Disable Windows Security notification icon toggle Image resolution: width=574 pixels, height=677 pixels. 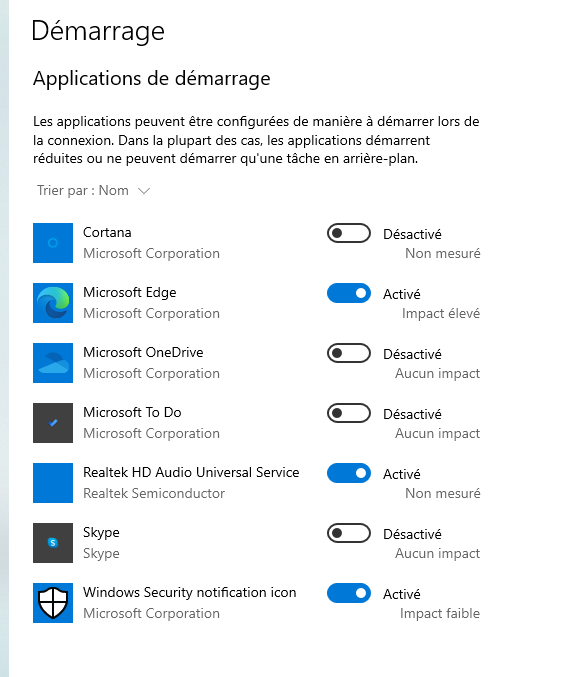(x=349, y=593)
